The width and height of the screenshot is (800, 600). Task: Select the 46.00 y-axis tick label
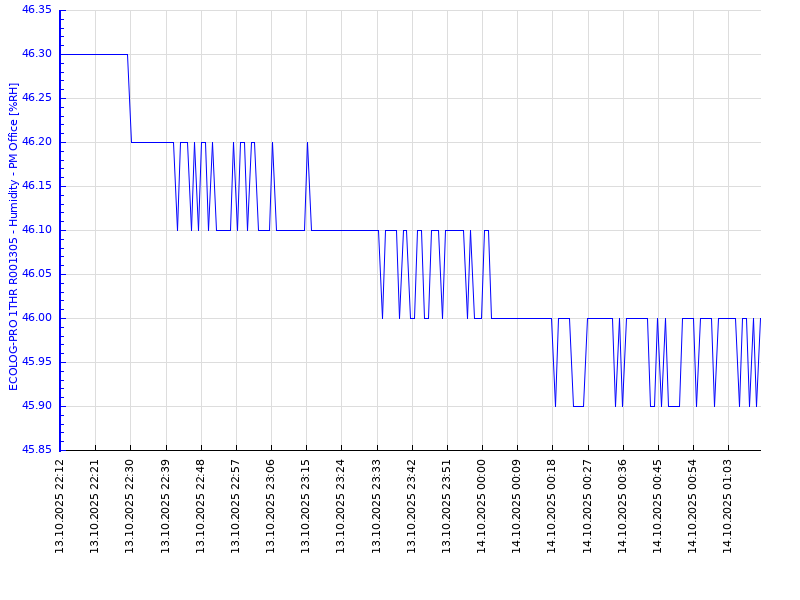36,318
